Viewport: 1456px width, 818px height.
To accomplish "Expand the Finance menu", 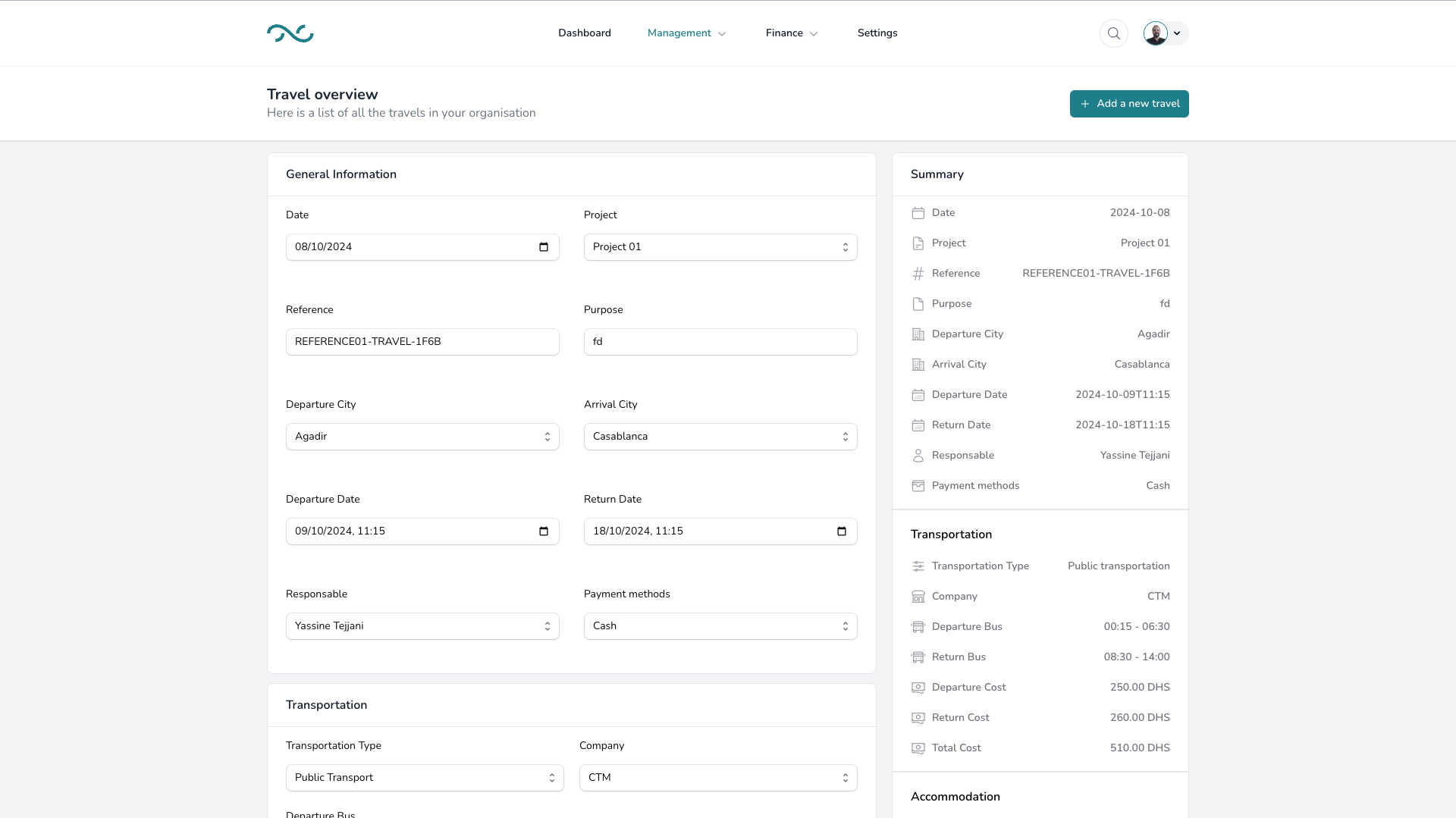I will click(x=791, y=33).
